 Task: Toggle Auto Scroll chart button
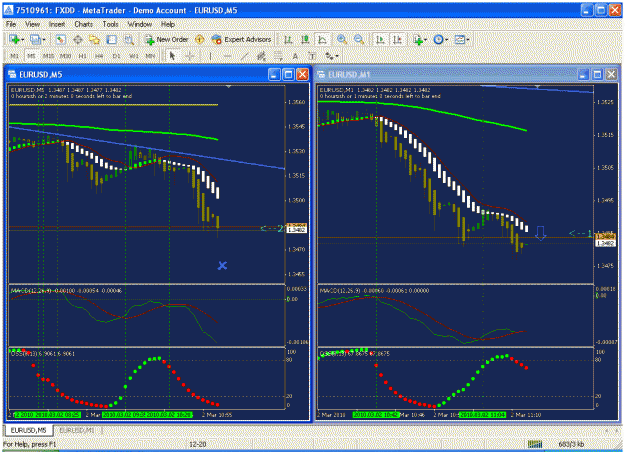380,39
